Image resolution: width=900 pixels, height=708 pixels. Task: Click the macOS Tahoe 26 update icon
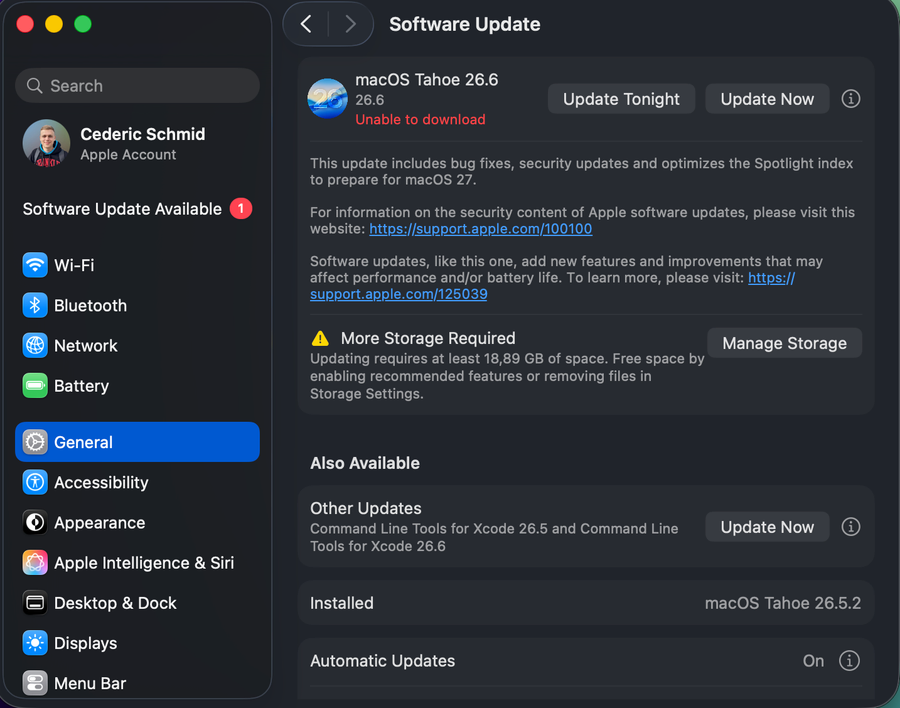(x=327, y=99)
